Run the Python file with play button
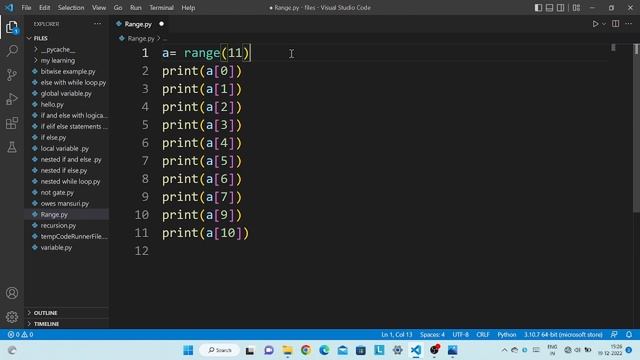The image size is (640, 360). (595, 24)
